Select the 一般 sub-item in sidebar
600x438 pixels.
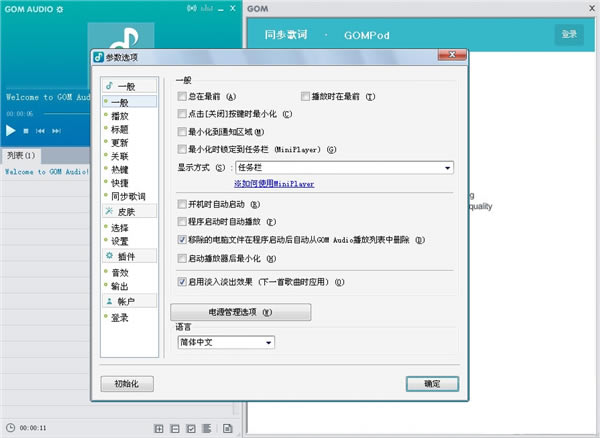click(x=129, y=102)
